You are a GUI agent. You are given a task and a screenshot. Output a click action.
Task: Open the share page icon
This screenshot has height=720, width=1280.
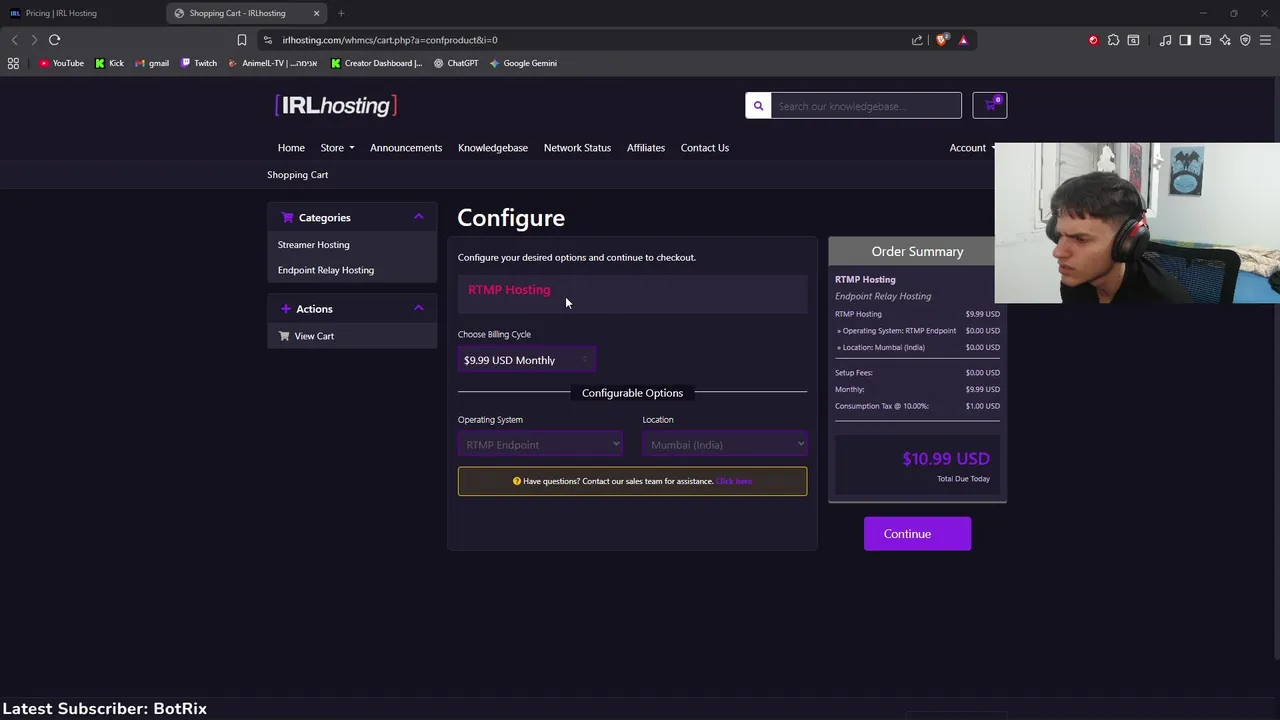pos(917,40)
